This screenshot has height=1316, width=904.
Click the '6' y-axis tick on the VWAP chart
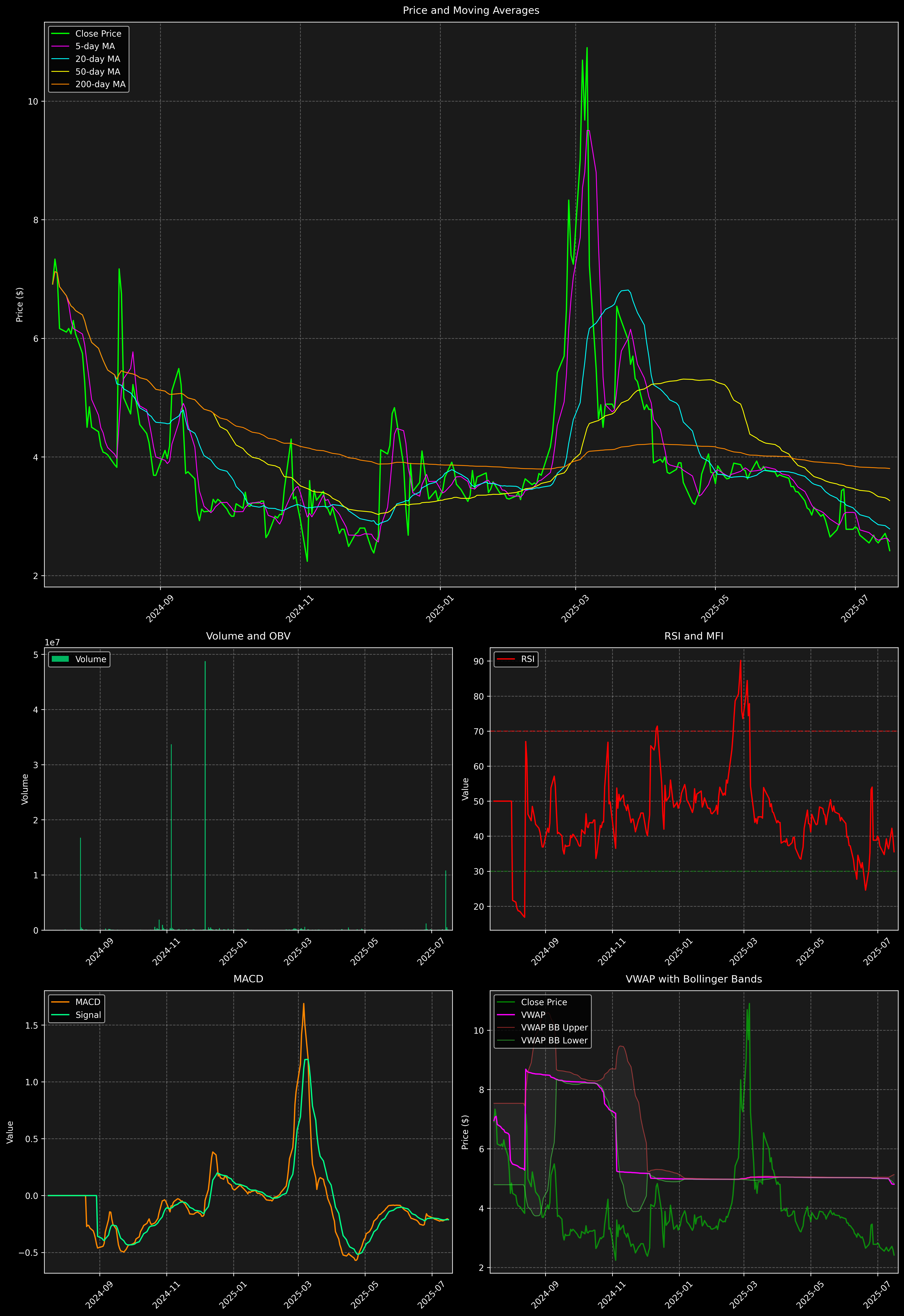coord(482,1149)
